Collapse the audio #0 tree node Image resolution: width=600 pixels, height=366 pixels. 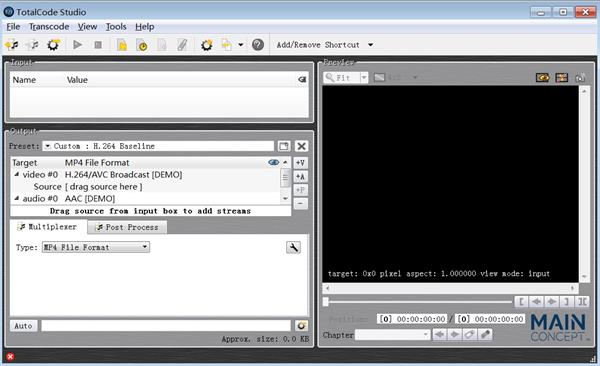pyautogui.click(x=16, y=198)
